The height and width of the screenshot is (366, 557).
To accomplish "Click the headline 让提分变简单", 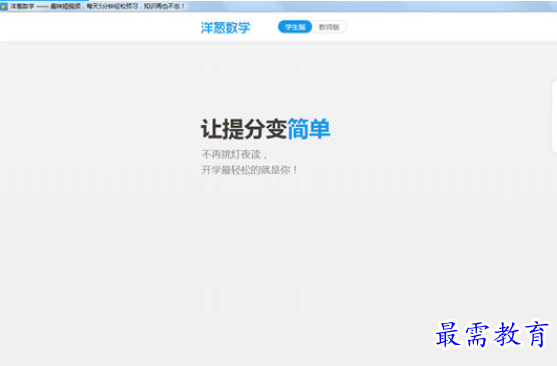I will (x=265, y=129).
